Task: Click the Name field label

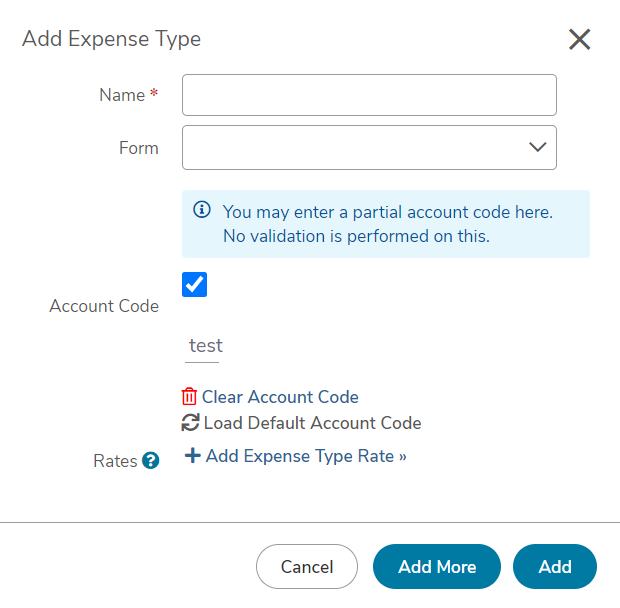Action: coord(122,95)
